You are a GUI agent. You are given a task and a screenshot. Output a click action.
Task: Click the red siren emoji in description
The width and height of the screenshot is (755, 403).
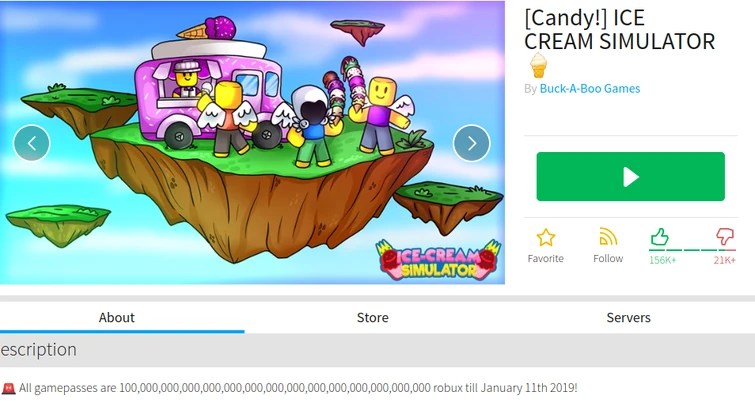[x=8, y=388]
